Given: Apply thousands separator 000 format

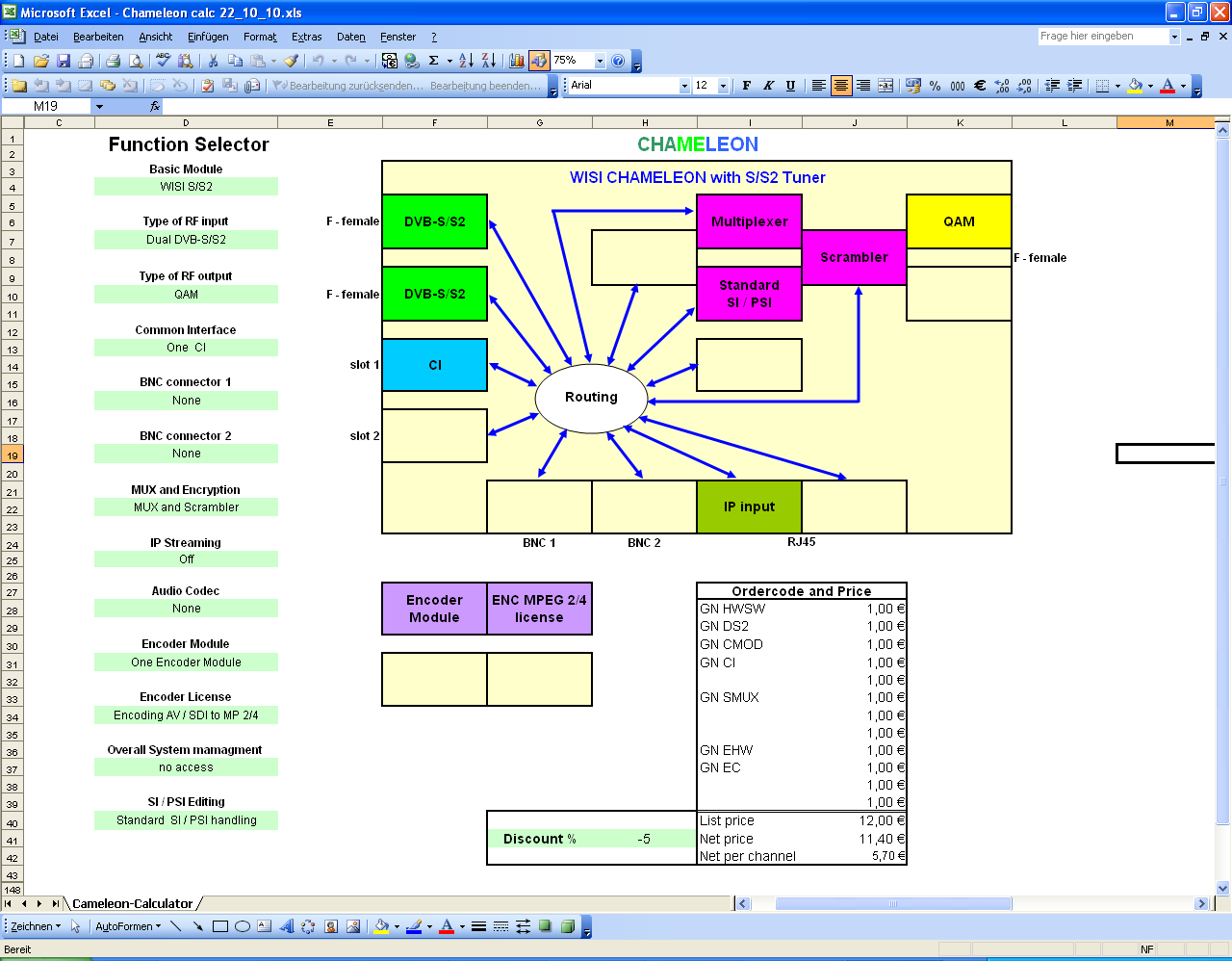Looking at the screenshot, I should coord(958,86).
